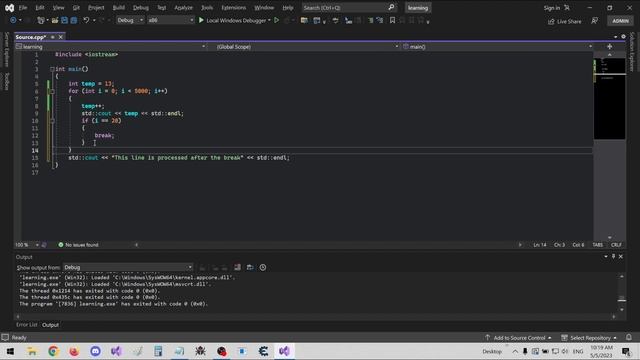Image resolution: width=640 pixels, height=360 pixels.
Task: Open Firefox from the taskbar
Action: [x=74, y=351]
